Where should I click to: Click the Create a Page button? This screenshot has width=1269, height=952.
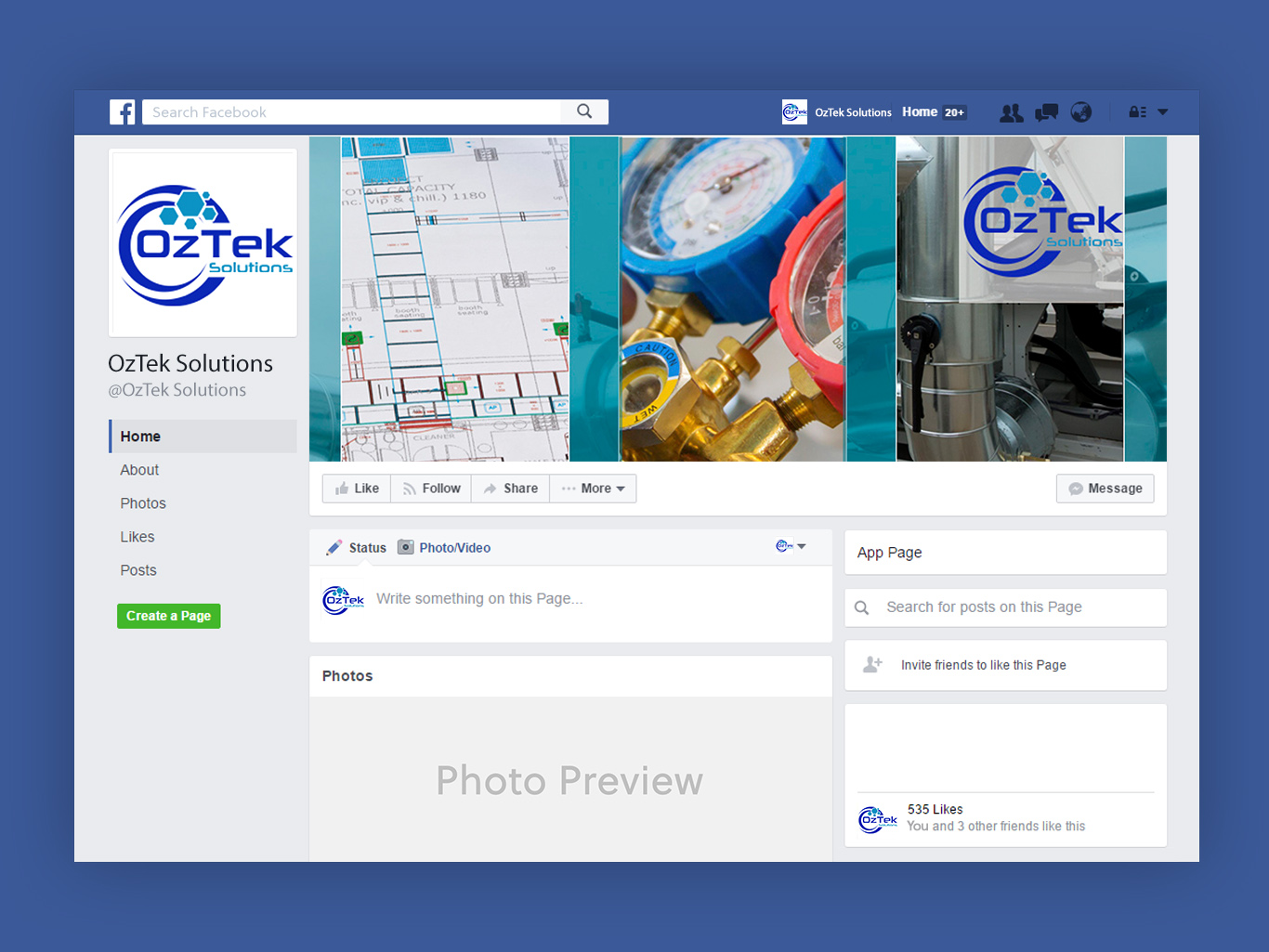pyautogui.click(x=168, y=616)
